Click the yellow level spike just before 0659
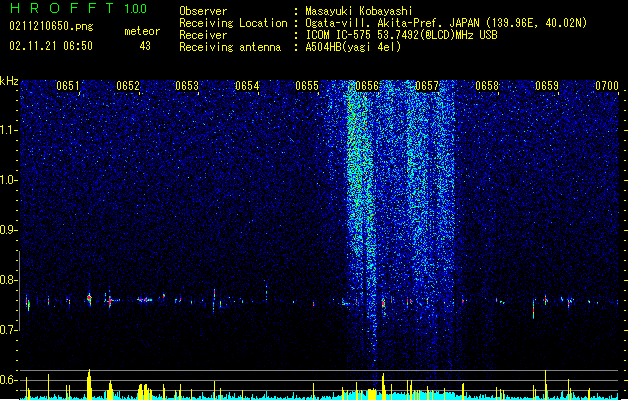 click(x=546, y=385)
